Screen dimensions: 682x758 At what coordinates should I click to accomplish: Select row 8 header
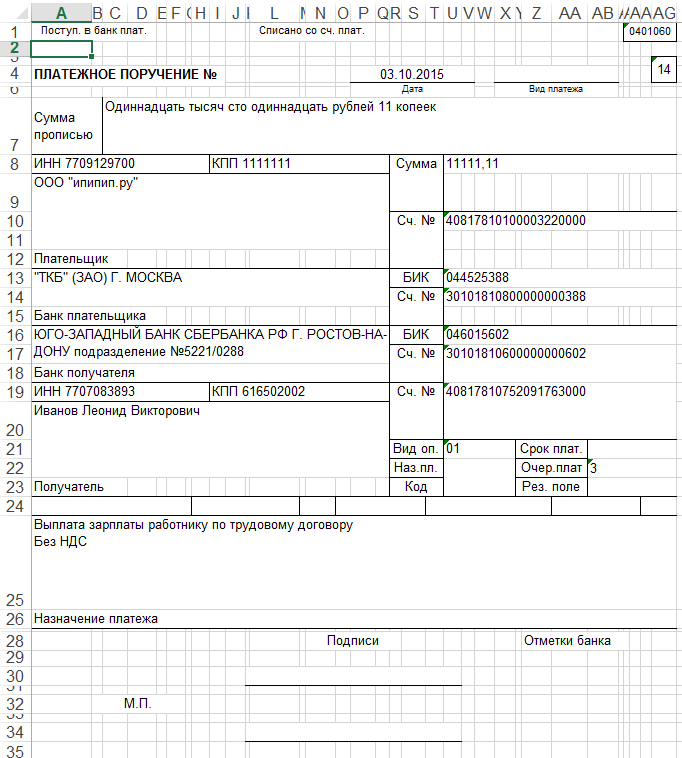tap(15, 164)
